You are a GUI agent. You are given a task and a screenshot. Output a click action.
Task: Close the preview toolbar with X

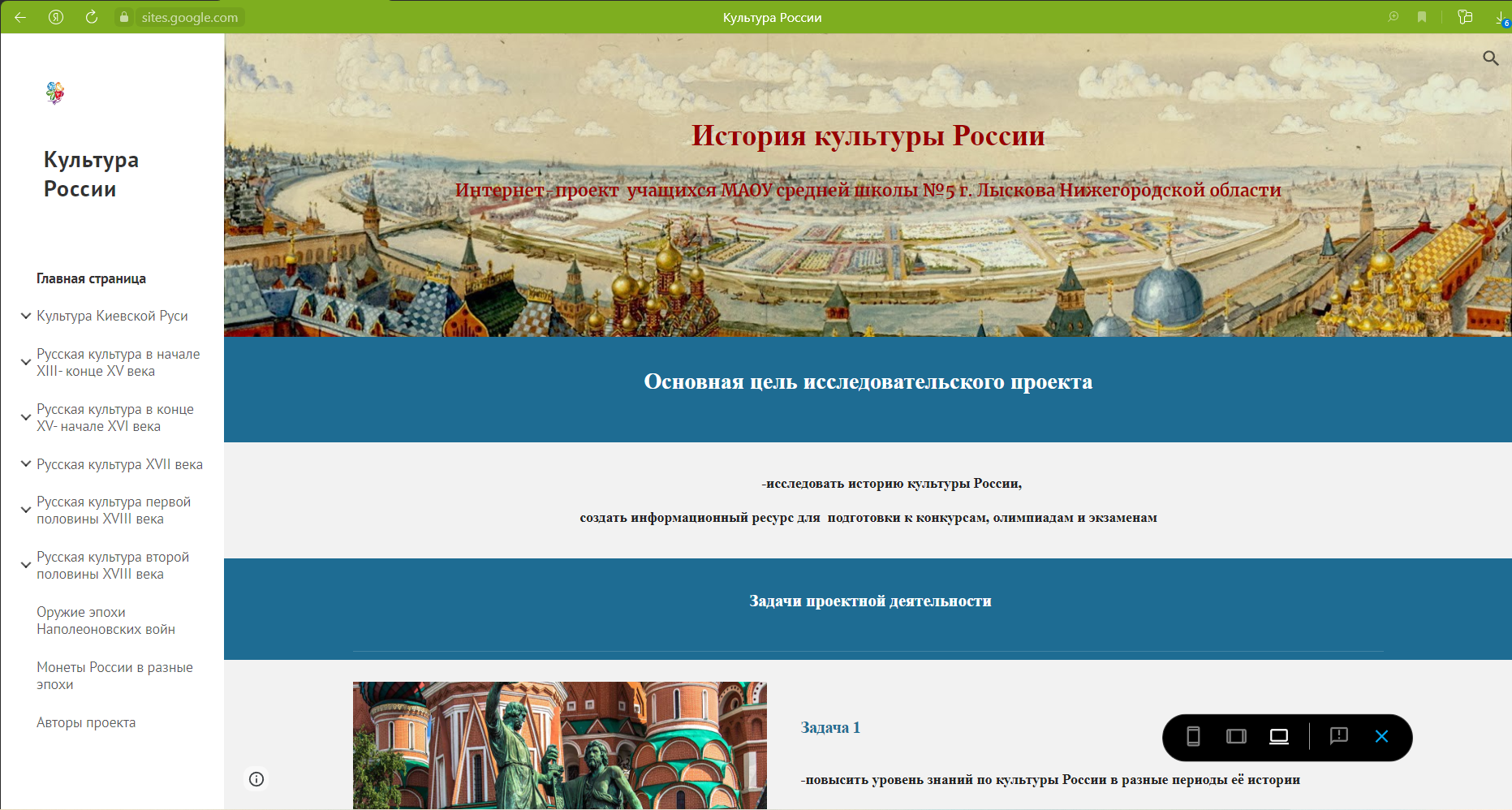1381,736
